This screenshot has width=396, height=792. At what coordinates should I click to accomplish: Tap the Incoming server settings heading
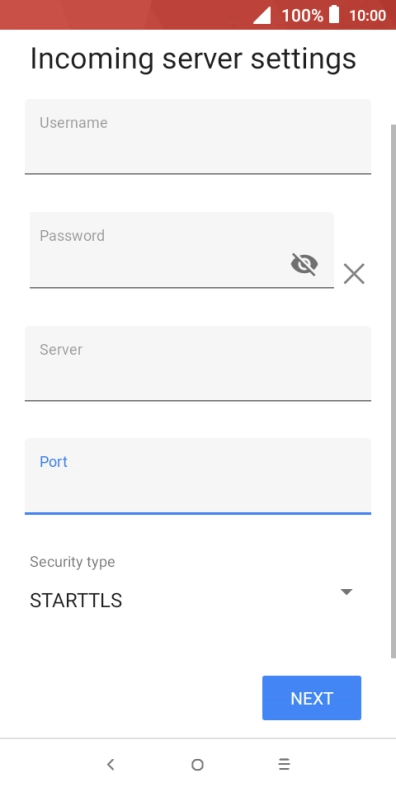(x=193, y=59)
